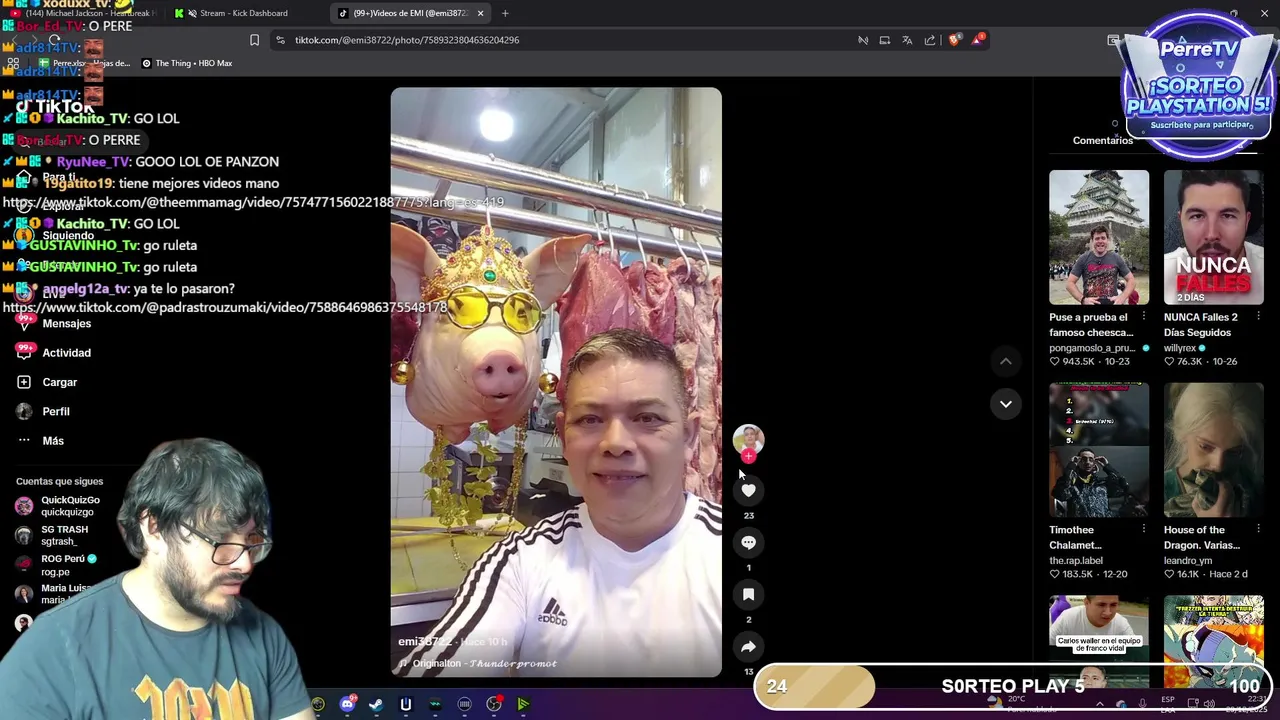Viewport: 1280px width, 720px height.
Task: Go to the previous video with the up chevron
Action: click(1006, 361)
